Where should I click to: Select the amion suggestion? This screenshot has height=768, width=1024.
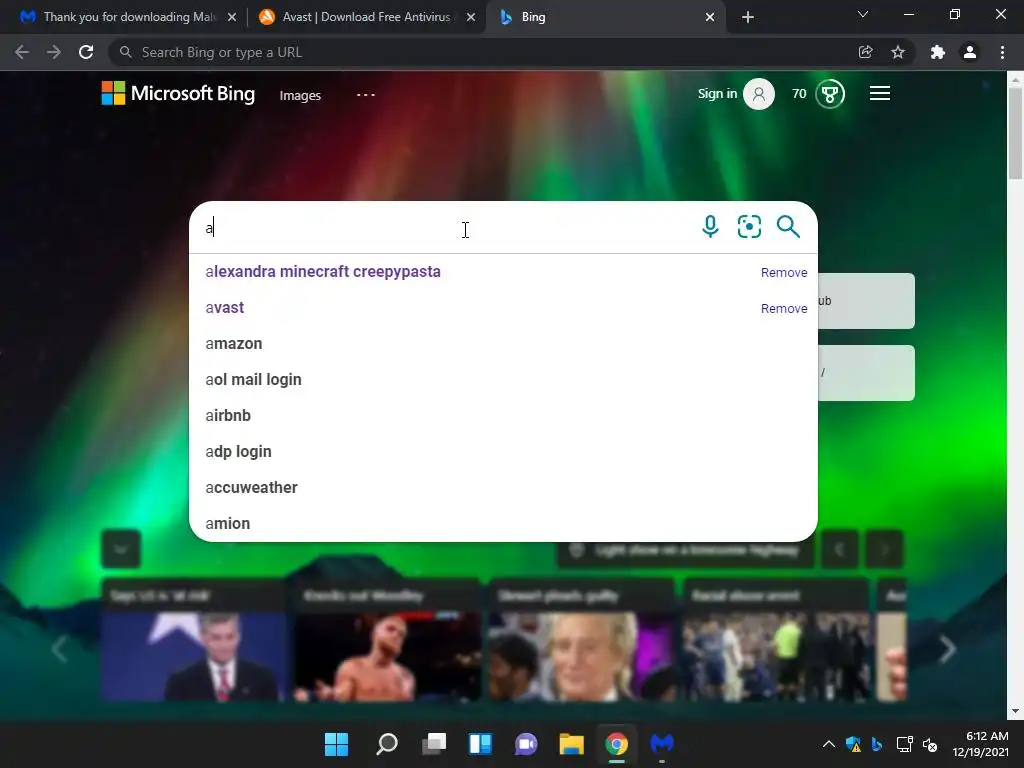(503, 523)
